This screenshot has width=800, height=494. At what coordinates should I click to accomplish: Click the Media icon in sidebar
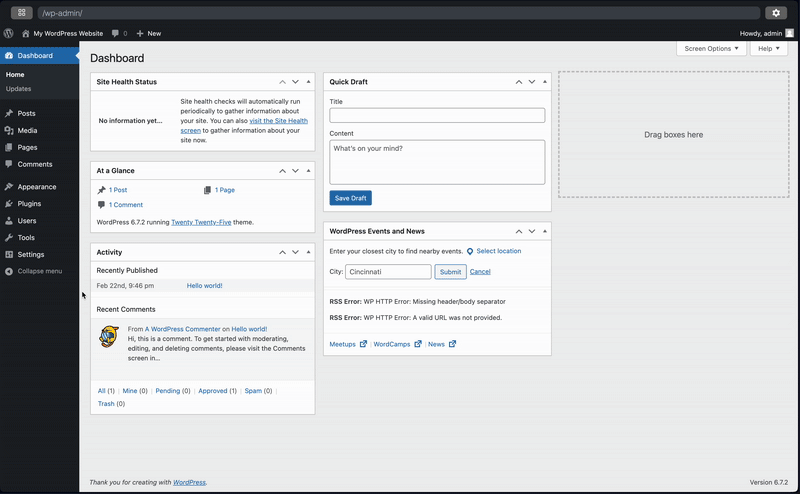click(x=9, y=130)
